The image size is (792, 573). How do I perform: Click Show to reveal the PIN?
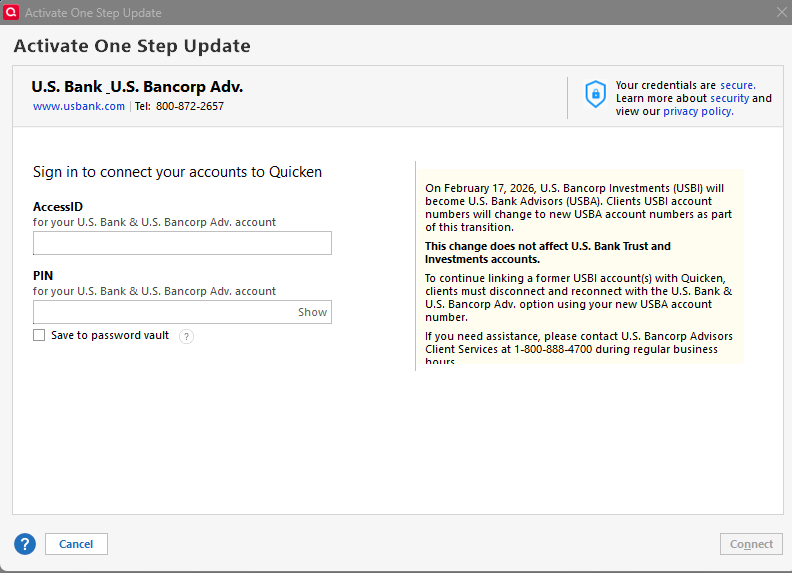click(x=312, y=312)
